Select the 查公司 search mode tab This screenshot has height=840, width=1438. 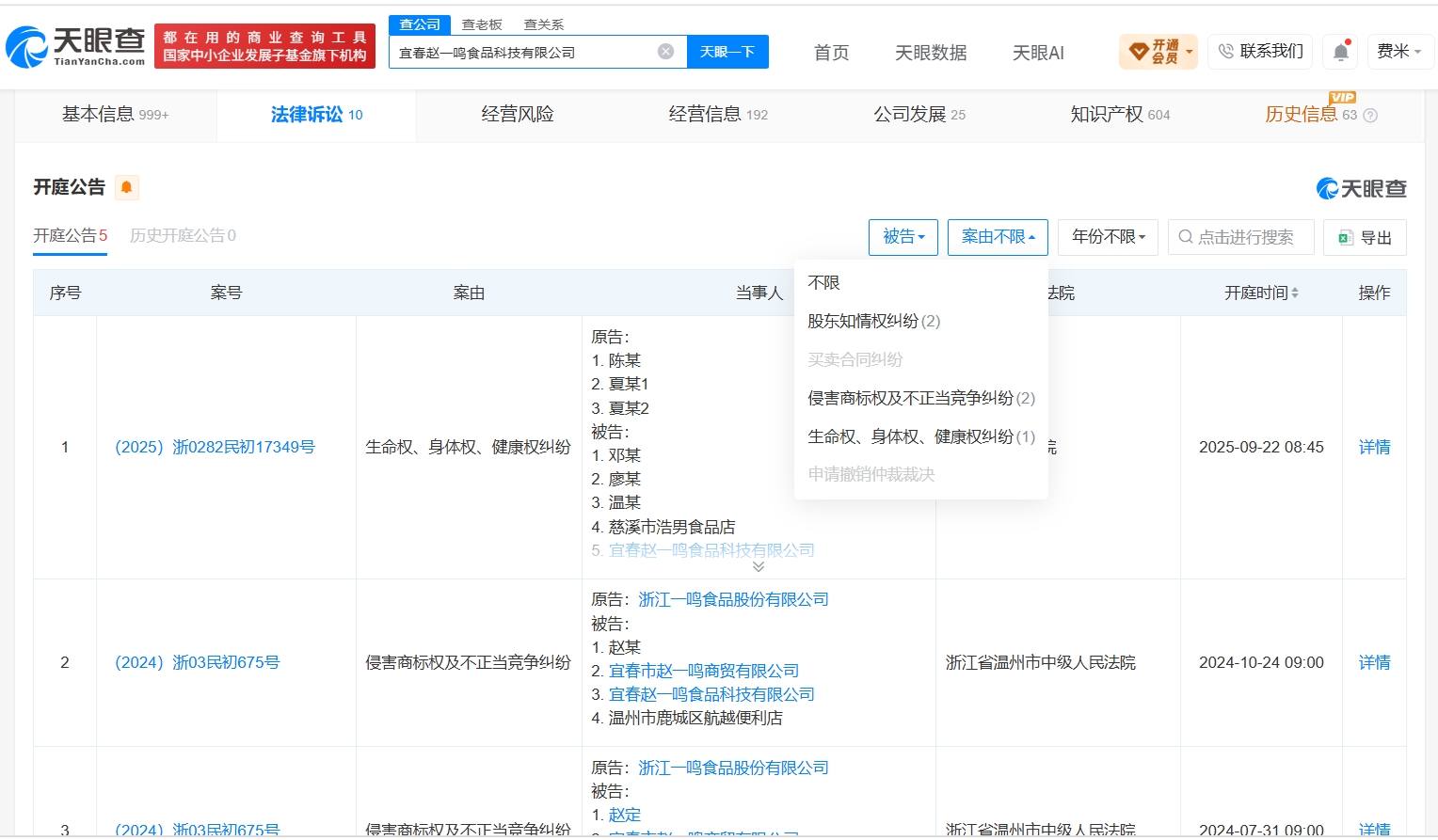[420, 24]
